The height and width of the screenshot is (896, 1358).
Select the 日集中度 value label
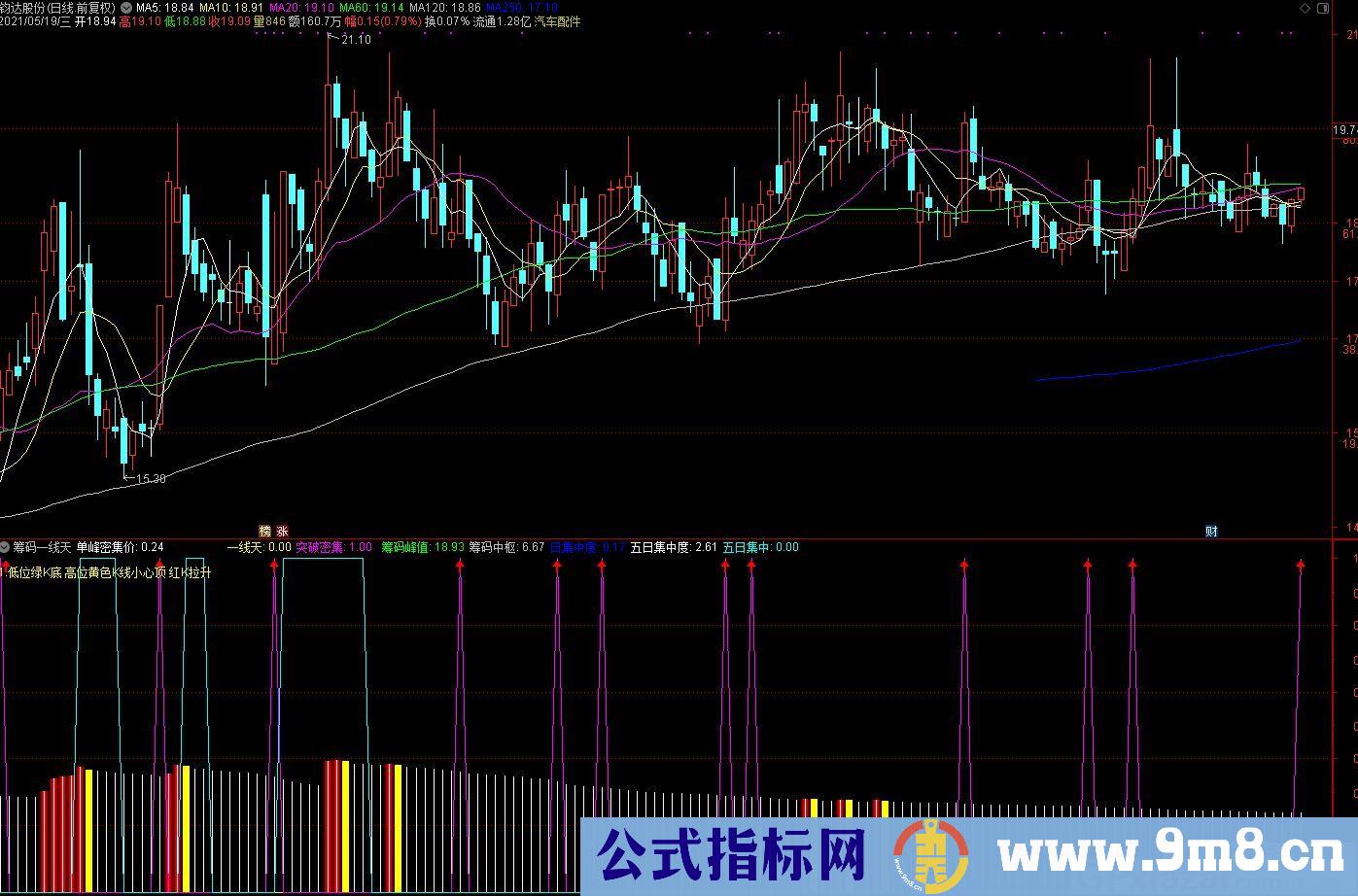pos(587,547)
